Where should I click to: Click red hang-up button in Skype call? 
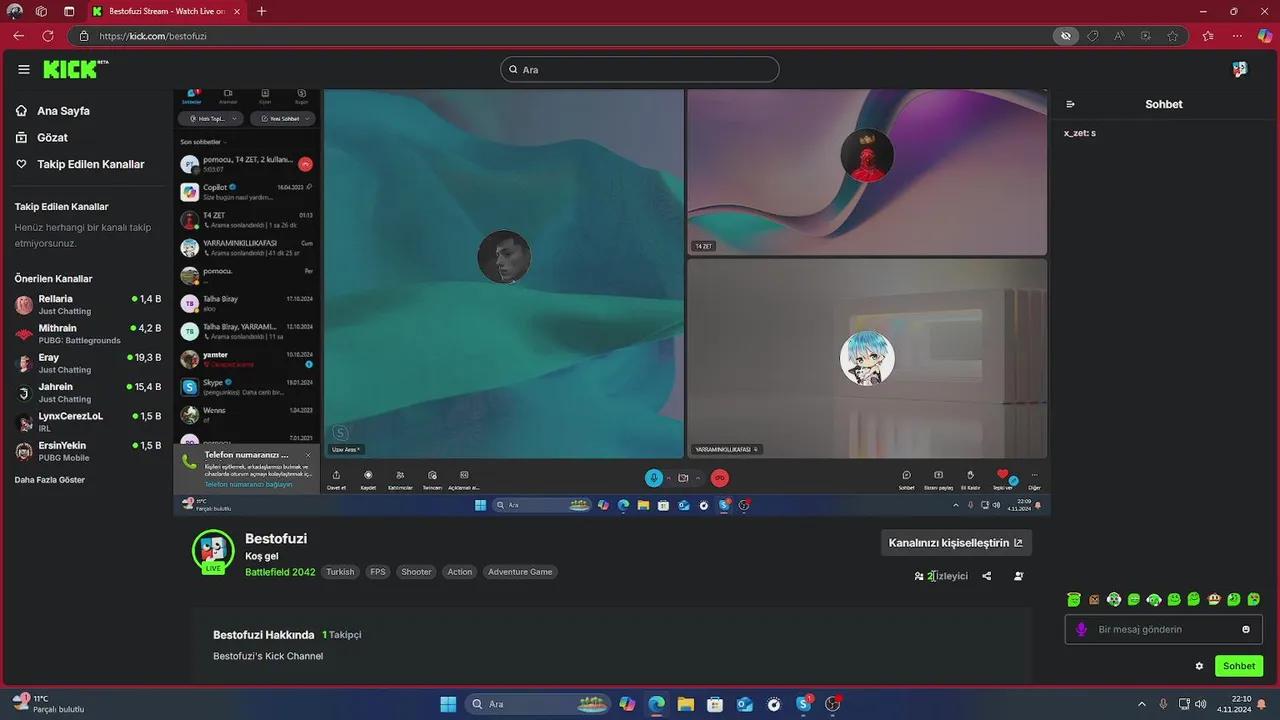(719, 478)
